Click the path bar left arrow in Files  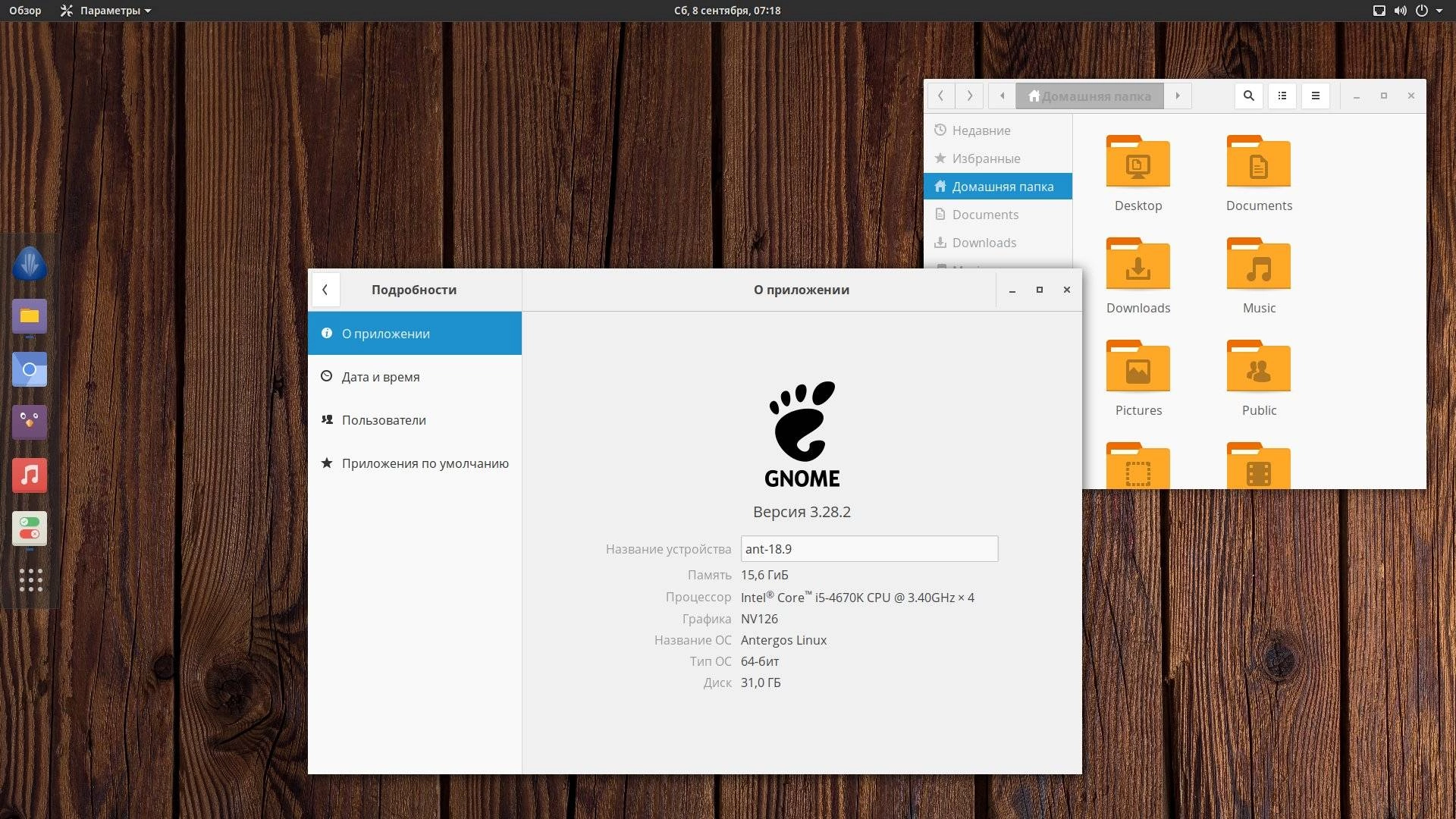(x=1002, y=96)
